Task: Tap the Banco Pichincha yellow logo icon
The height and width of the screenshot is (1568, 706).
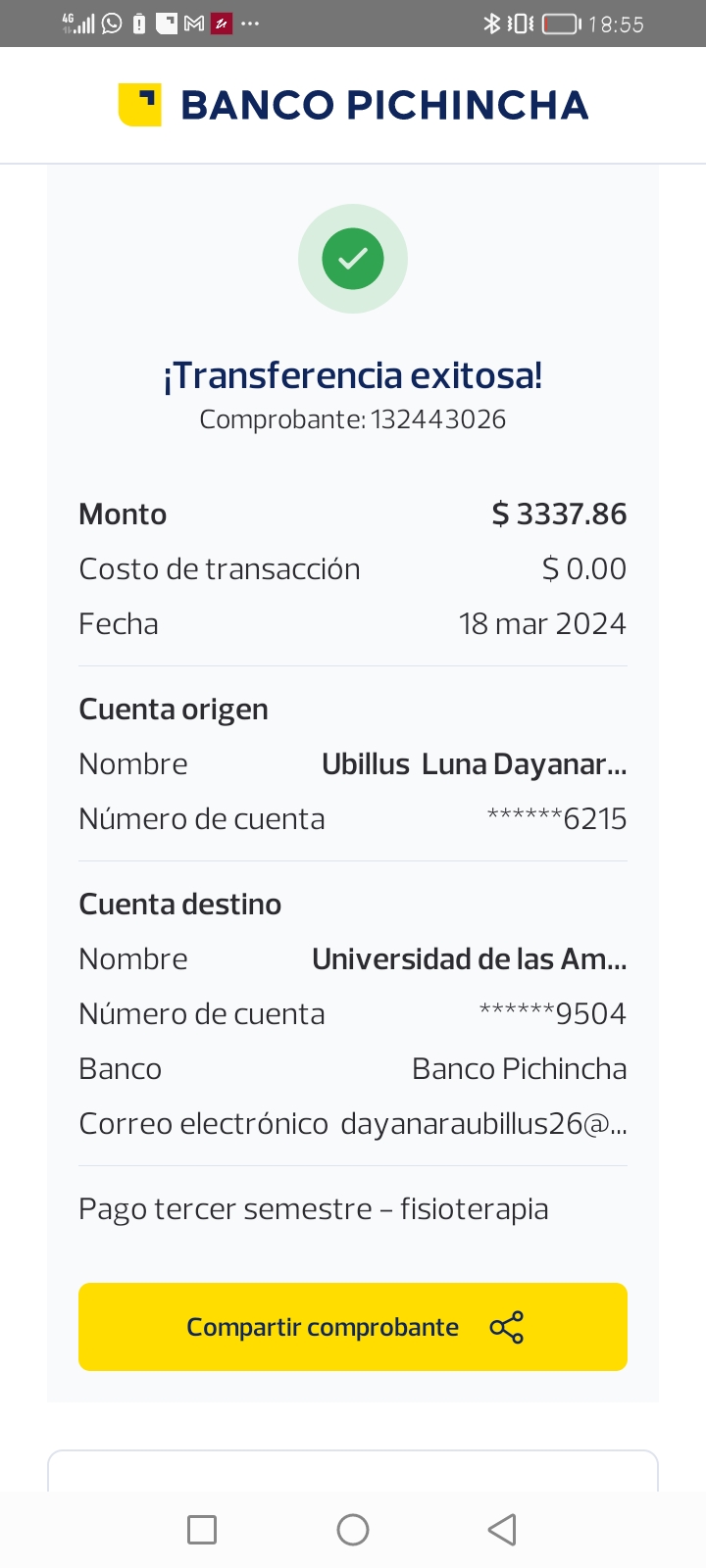Action: [139, 105]
